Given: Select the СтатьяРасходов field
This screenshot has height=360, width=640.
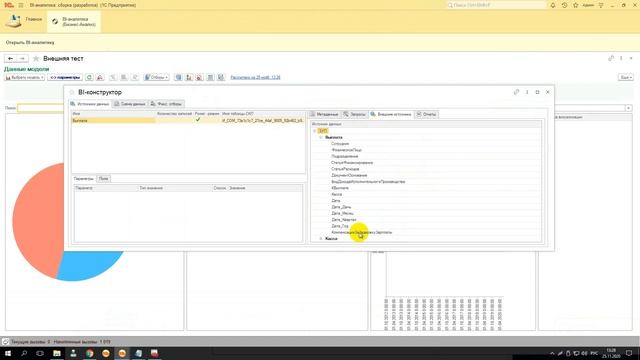Looking at the screenshot, I should pos(345,169).
